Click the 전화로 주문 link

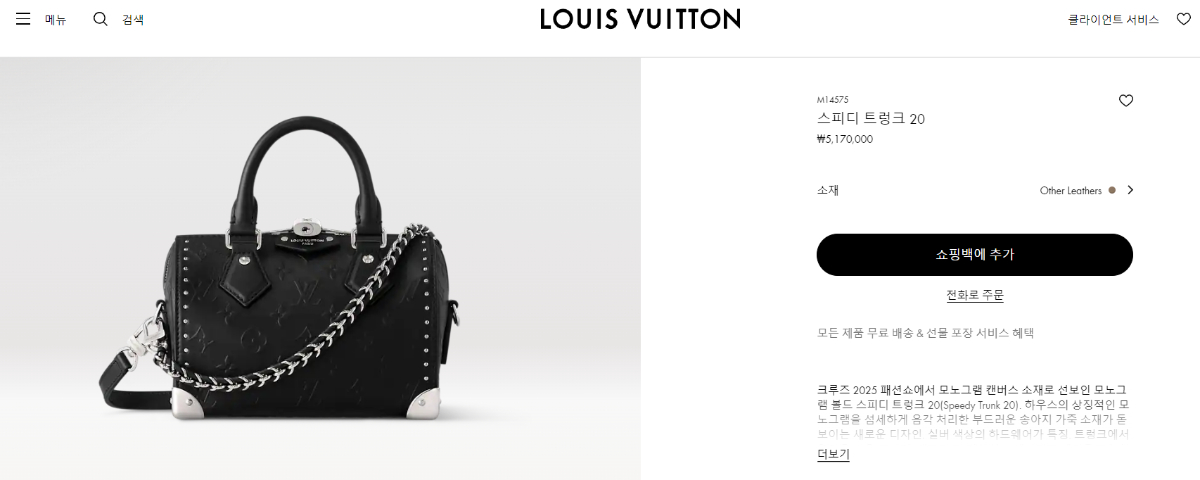pyautogui.click(x=975, y=295)
